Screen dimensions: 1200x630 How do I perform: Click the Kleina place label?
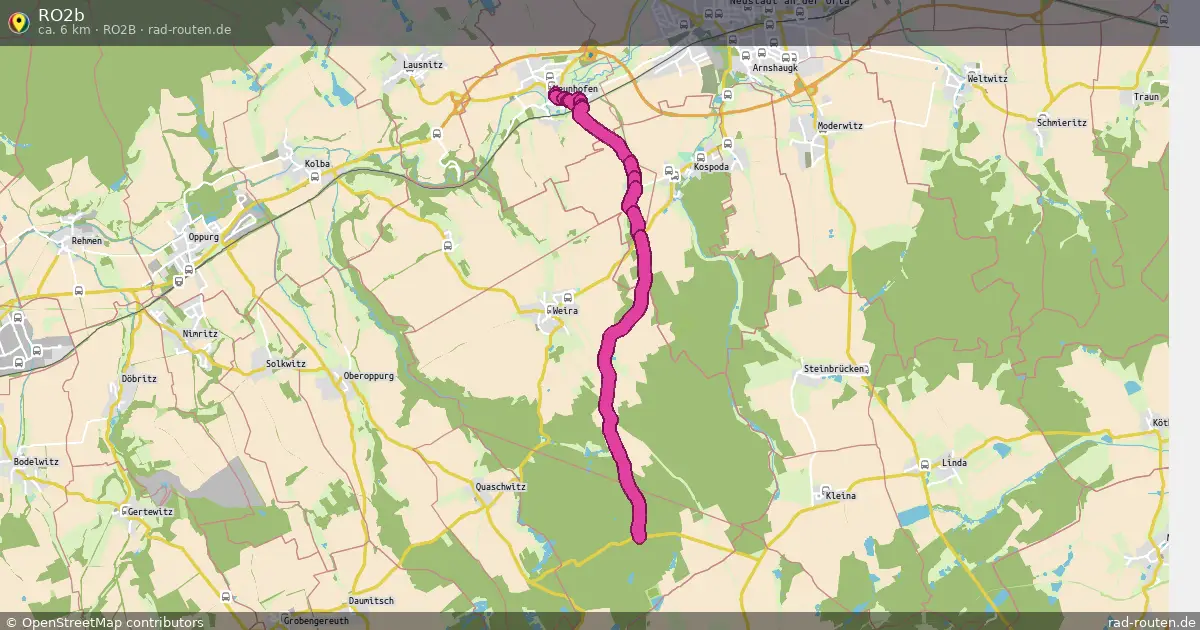tap(840, 496)
